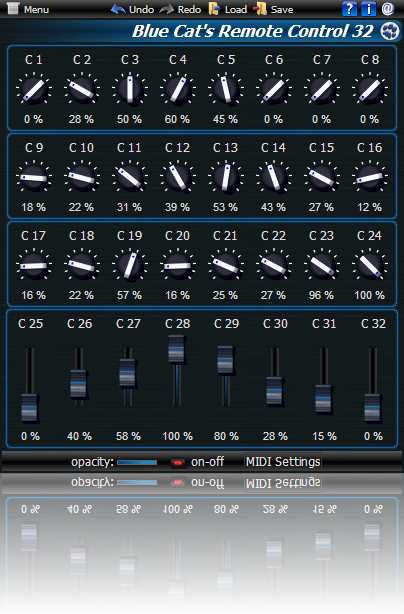Click the 100 % value under C 24
The image size is (404, 614).
tap(370, 295)
